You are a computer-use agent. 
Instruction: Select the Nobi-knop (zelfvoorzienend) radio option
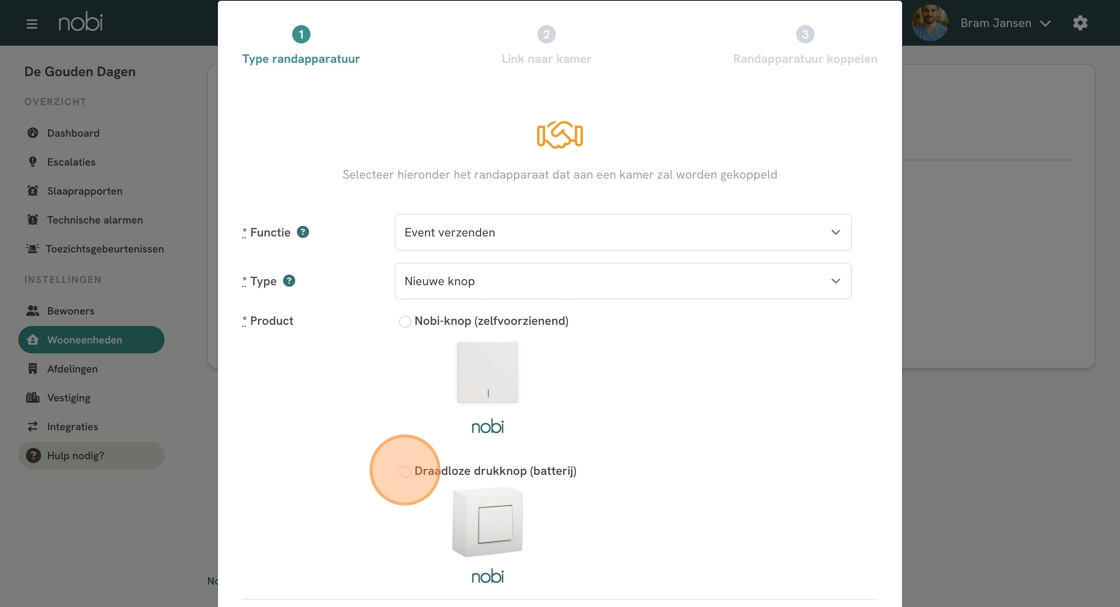[x=405, y=322]
